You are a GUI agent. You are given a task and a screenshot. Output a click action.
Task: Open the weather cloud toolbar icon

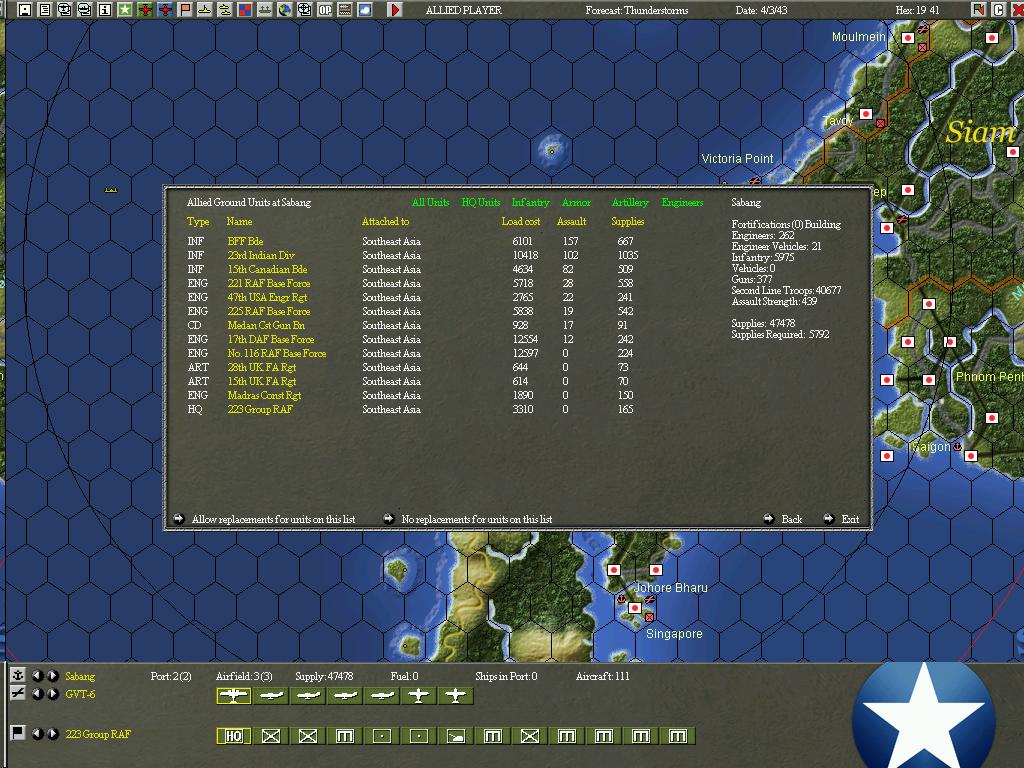pos(365,10)
